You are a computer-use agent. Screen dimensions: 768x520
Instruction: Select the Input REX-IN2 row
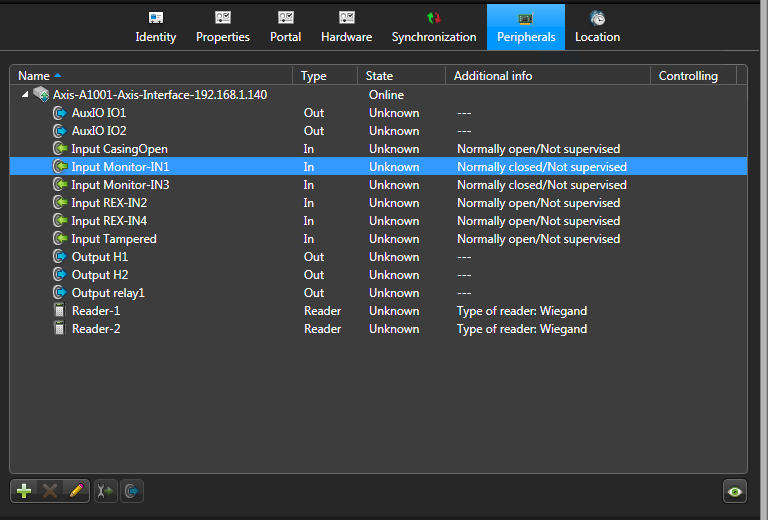click(x=109, y=203)
